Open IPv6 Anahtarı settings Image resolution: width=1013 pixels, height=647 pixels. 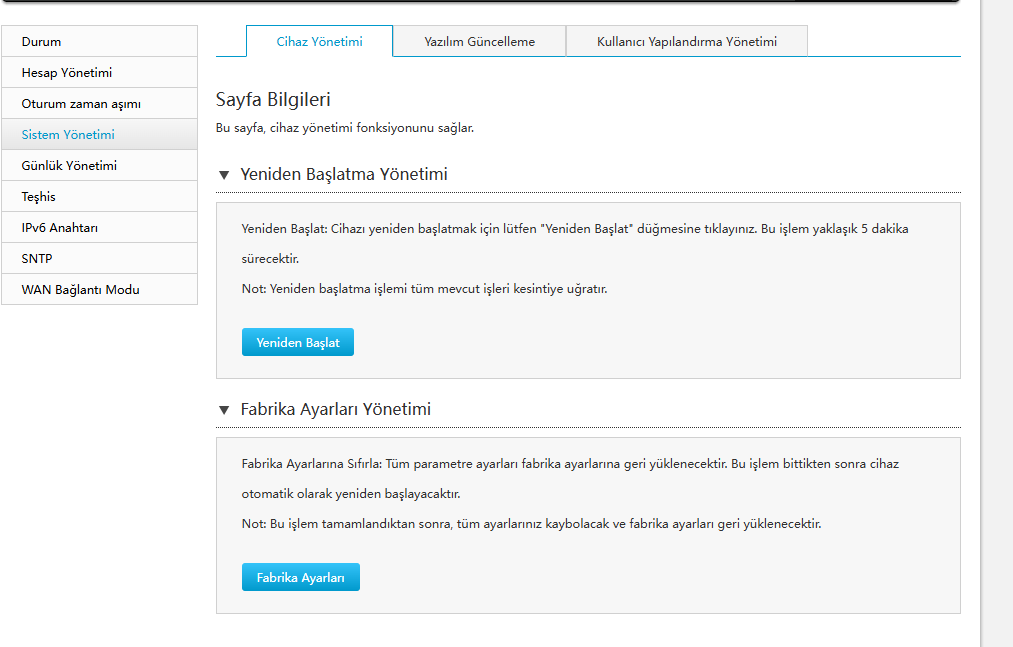[x=99, y=228]
